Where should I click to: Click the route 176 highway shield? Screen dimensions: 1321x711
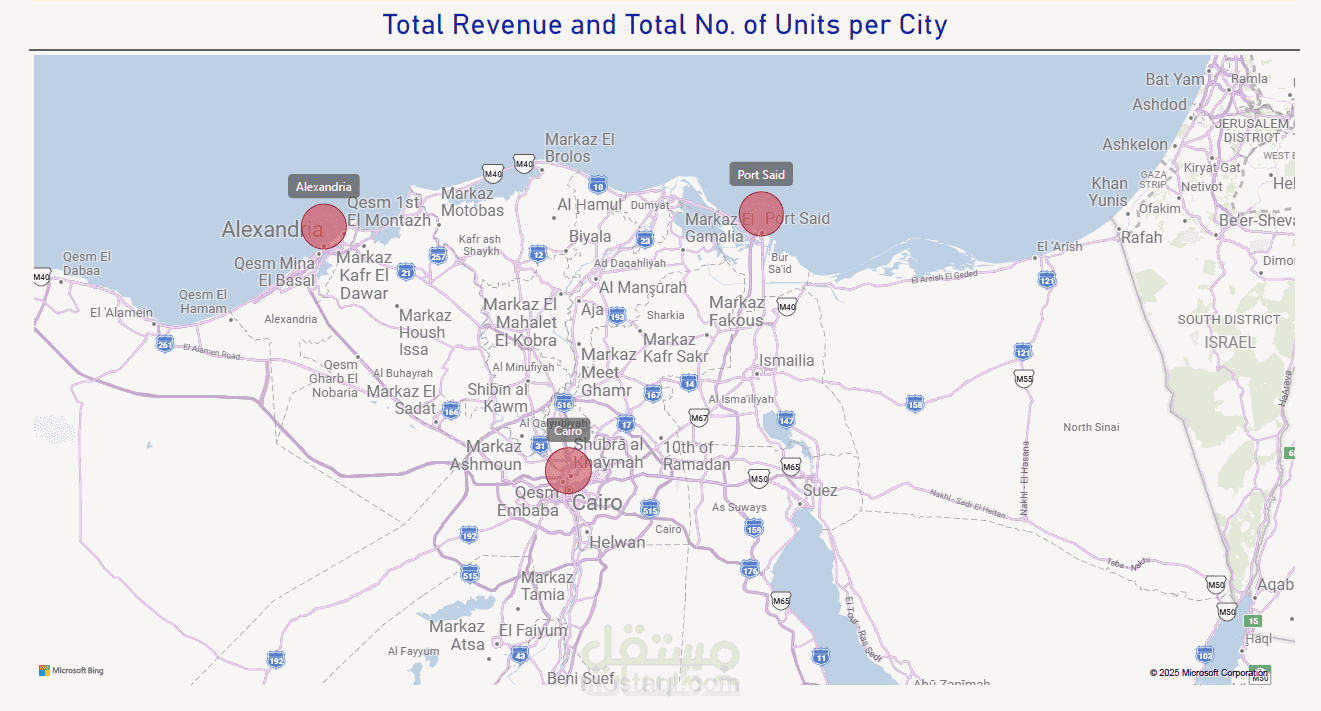[x=750, y=569]
